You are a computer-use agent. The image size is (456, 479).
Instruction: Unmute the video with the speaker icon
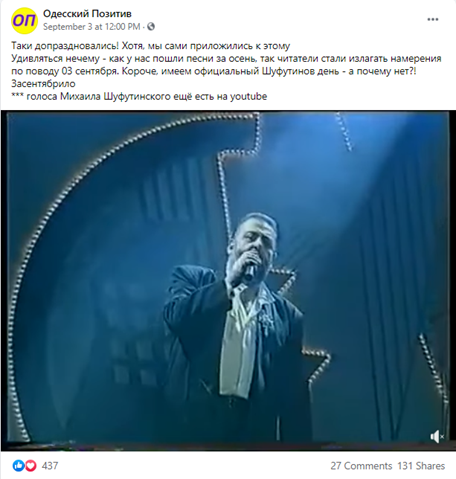pos(437,436)
